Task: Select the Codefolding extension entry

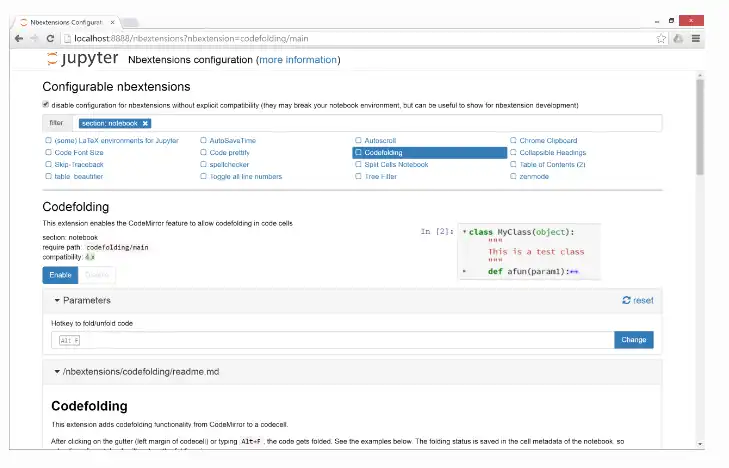Action: coord(430,153)
